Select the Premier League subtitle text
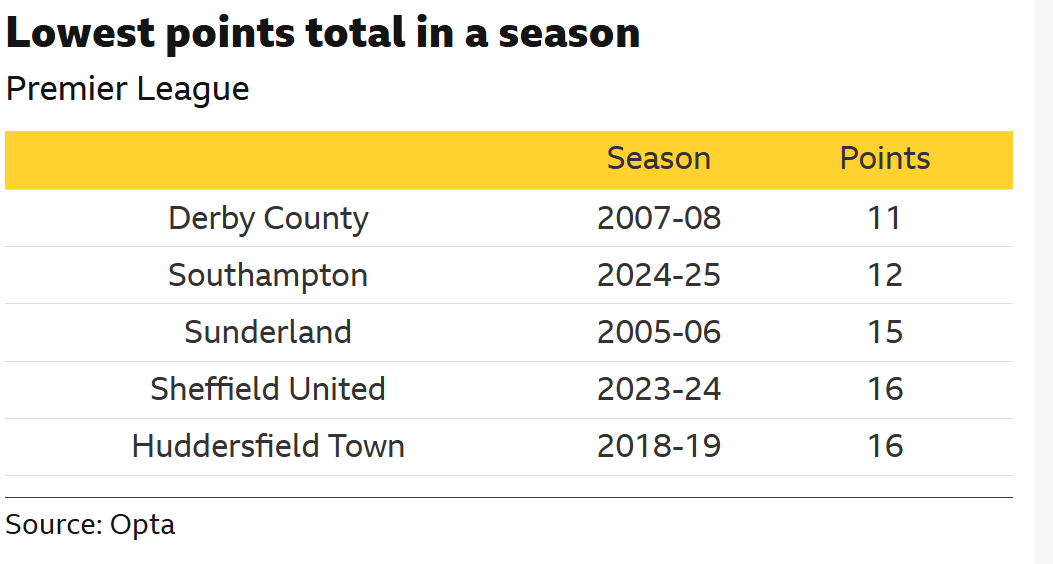 click(127, 89)
